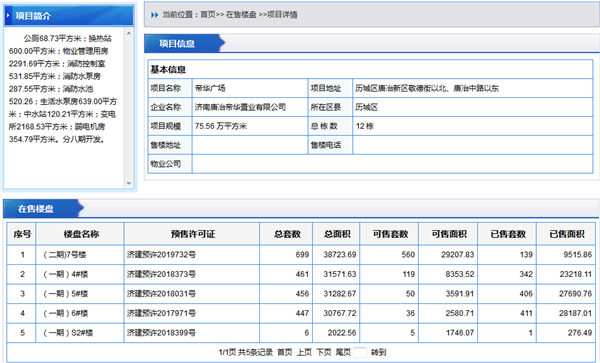This screenshot has width=600, height=363.
Task: Click the arrow icon beside 项目简介
Action: (x=8, y=16)
